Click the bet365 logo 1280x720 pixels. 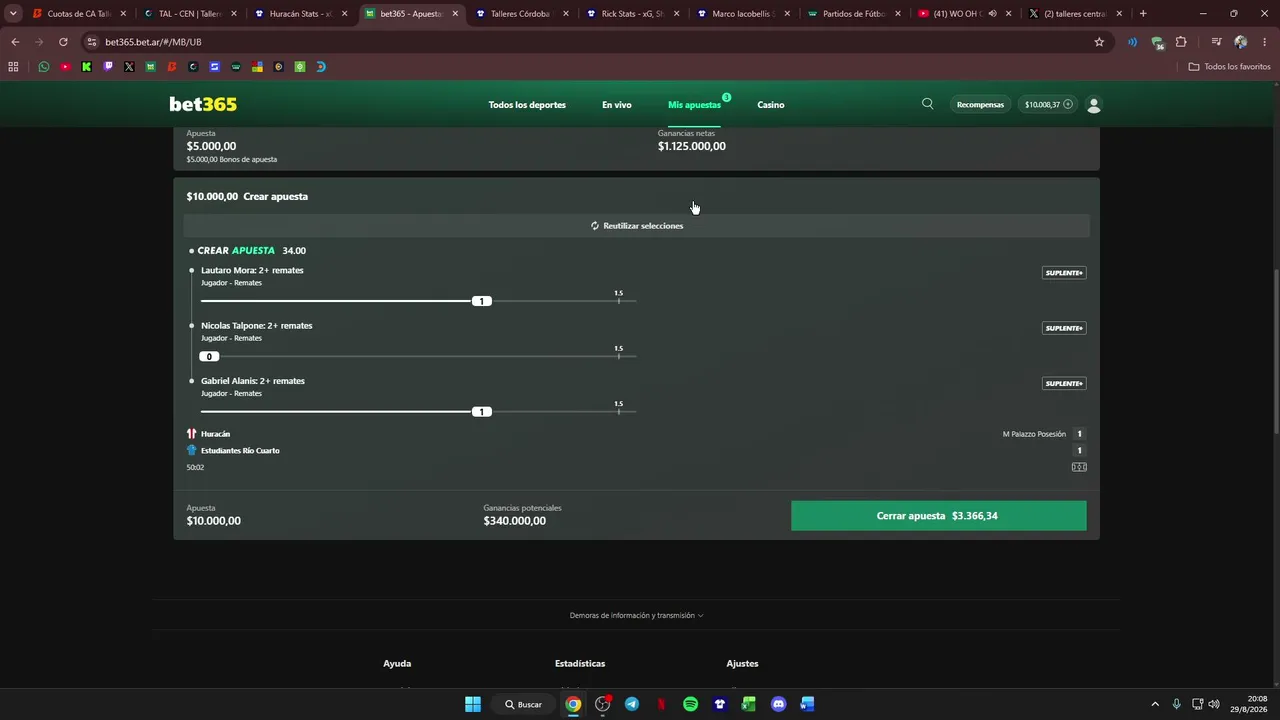pos(203,104)
